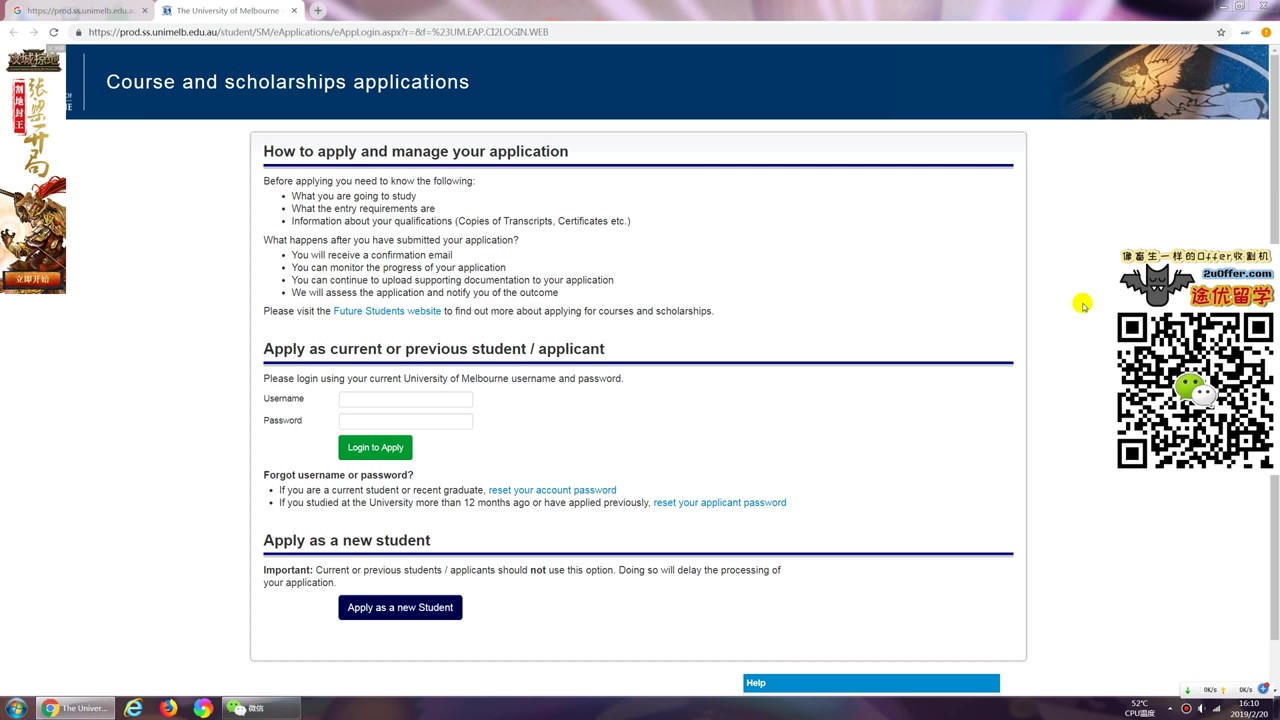Click the network signal tray icon
The width and height of the screenshot is (1280, 720).
click(x=1218, y=708)
